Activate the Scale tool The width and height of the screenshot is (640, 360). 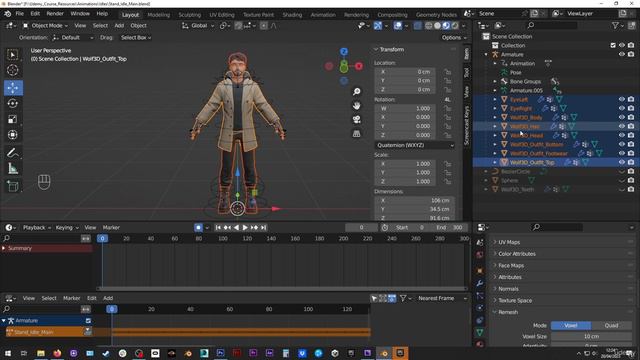(x=13, y=119)
